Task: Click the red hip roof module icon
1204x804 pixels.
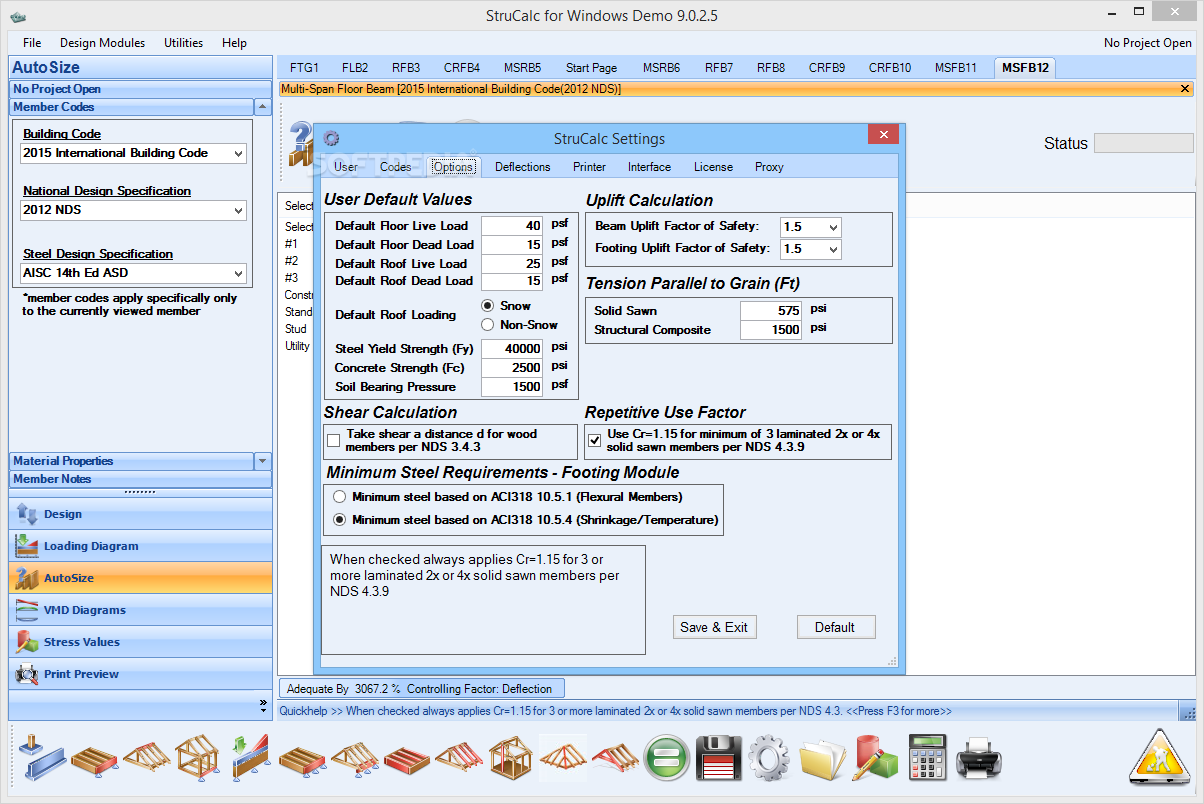Action: point(615,758)
